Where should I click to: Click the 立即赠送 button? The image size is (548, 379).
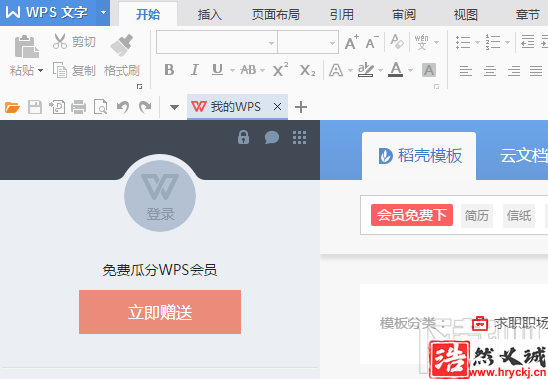point(160,312)
